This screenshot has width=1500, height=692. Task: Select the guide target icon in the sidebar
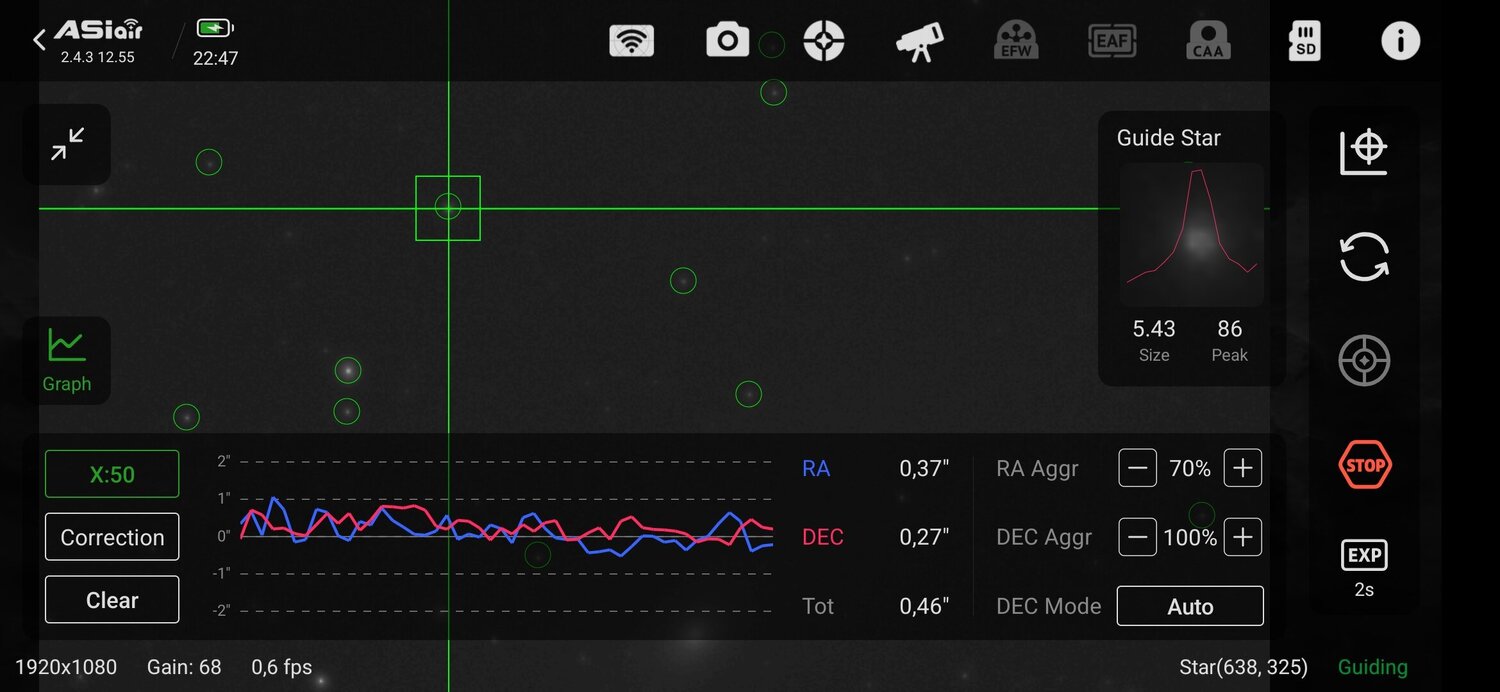click(1364, 360)
